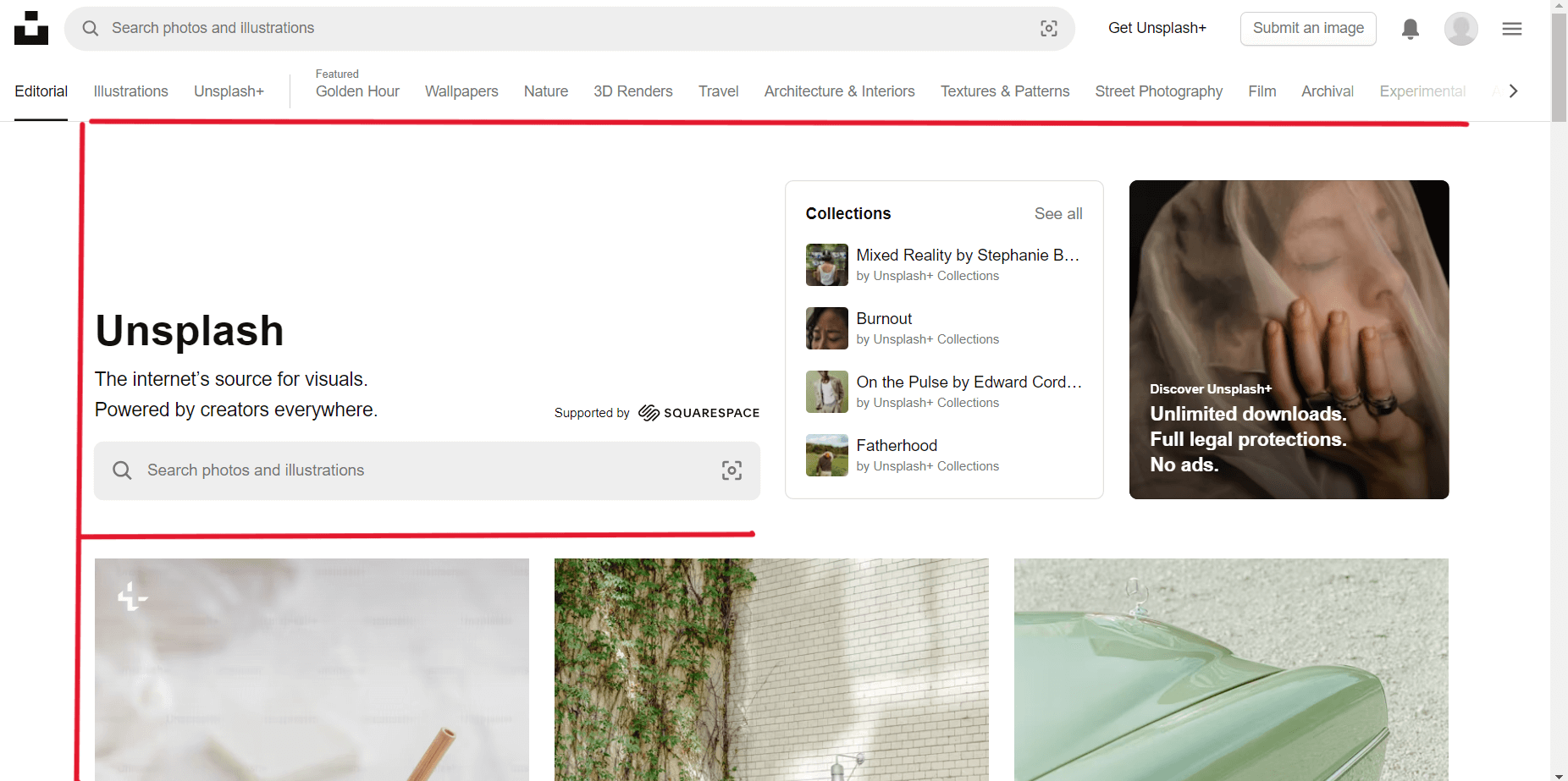Image resolution: width=1568 pixels, height=781 pixels.
Task: Open the 3D Renders topic
Action: pyautogui.click(x=633, y=91)
